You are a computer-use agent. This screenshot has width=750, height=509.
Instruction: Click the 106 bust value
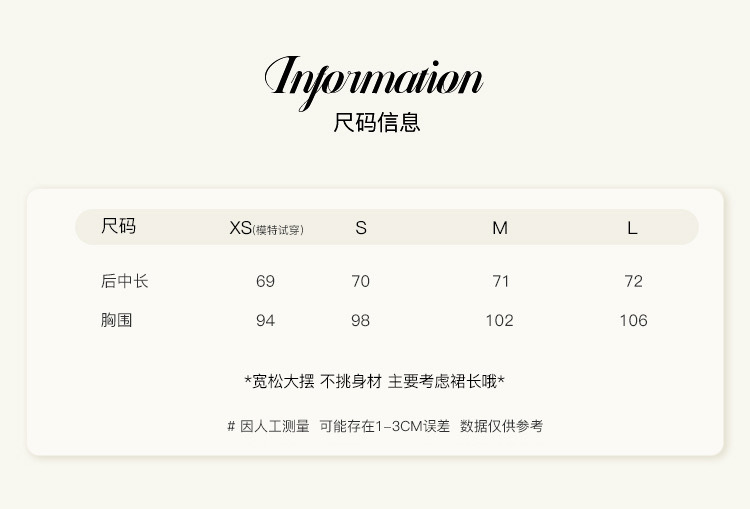pyautogui.click(x=634, y=321)
